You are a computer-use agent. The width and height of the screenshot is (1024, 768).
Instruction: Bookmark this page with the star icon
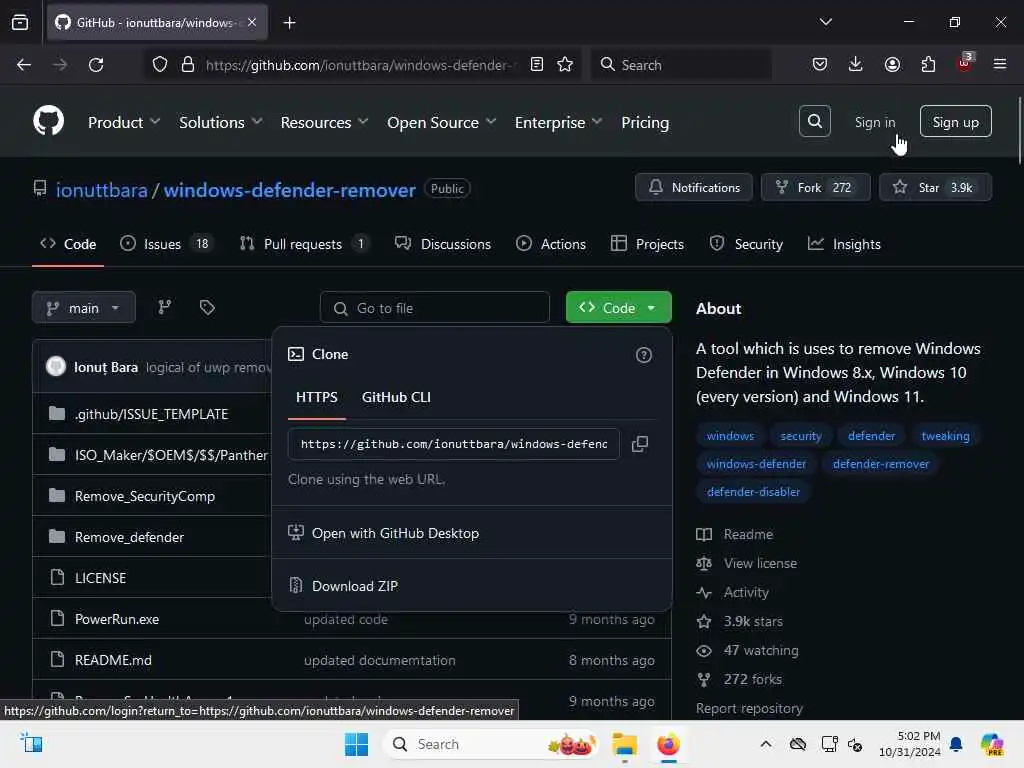(565, 65)
